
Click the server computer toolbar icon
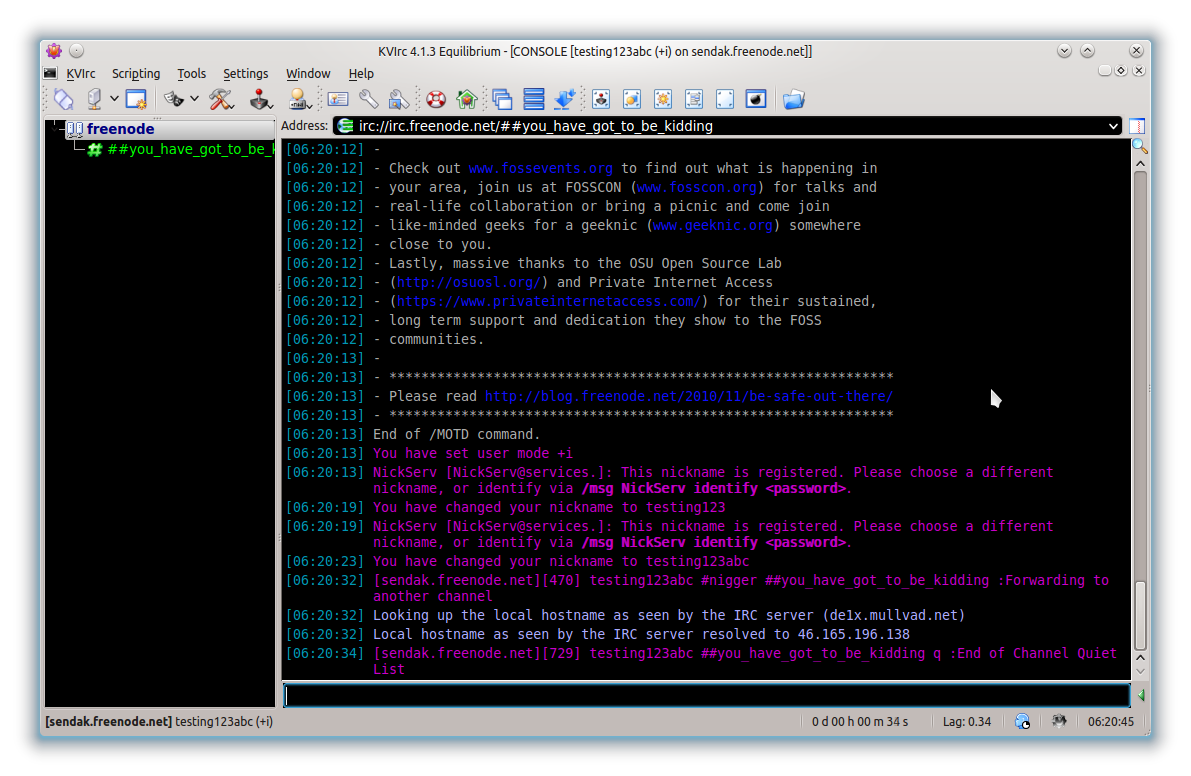(x=94, y=99)
